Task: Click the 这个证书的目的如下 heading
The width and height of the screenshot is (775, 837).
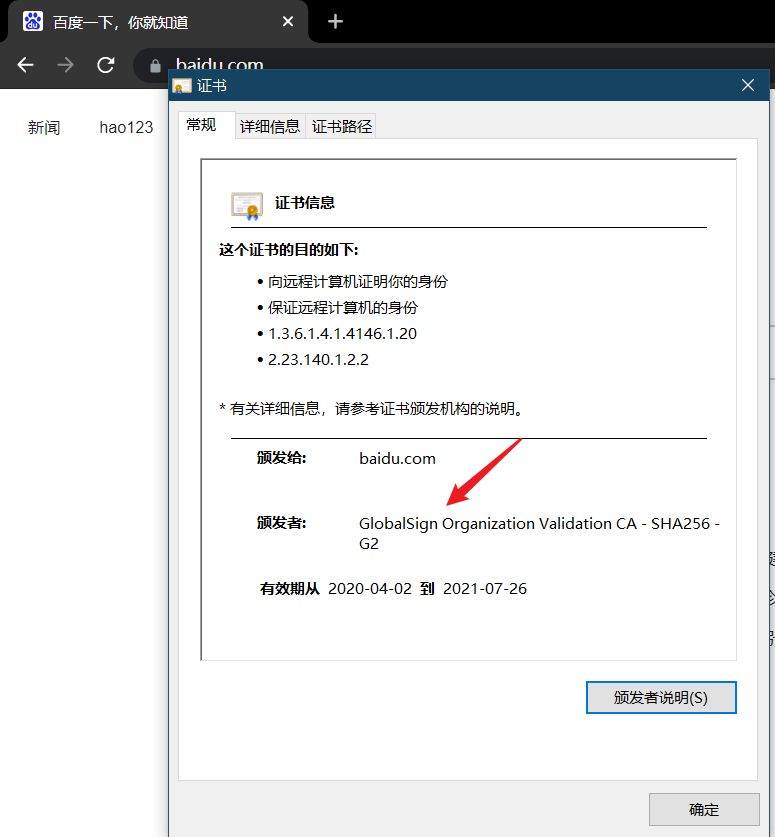Action: [289, 250]
